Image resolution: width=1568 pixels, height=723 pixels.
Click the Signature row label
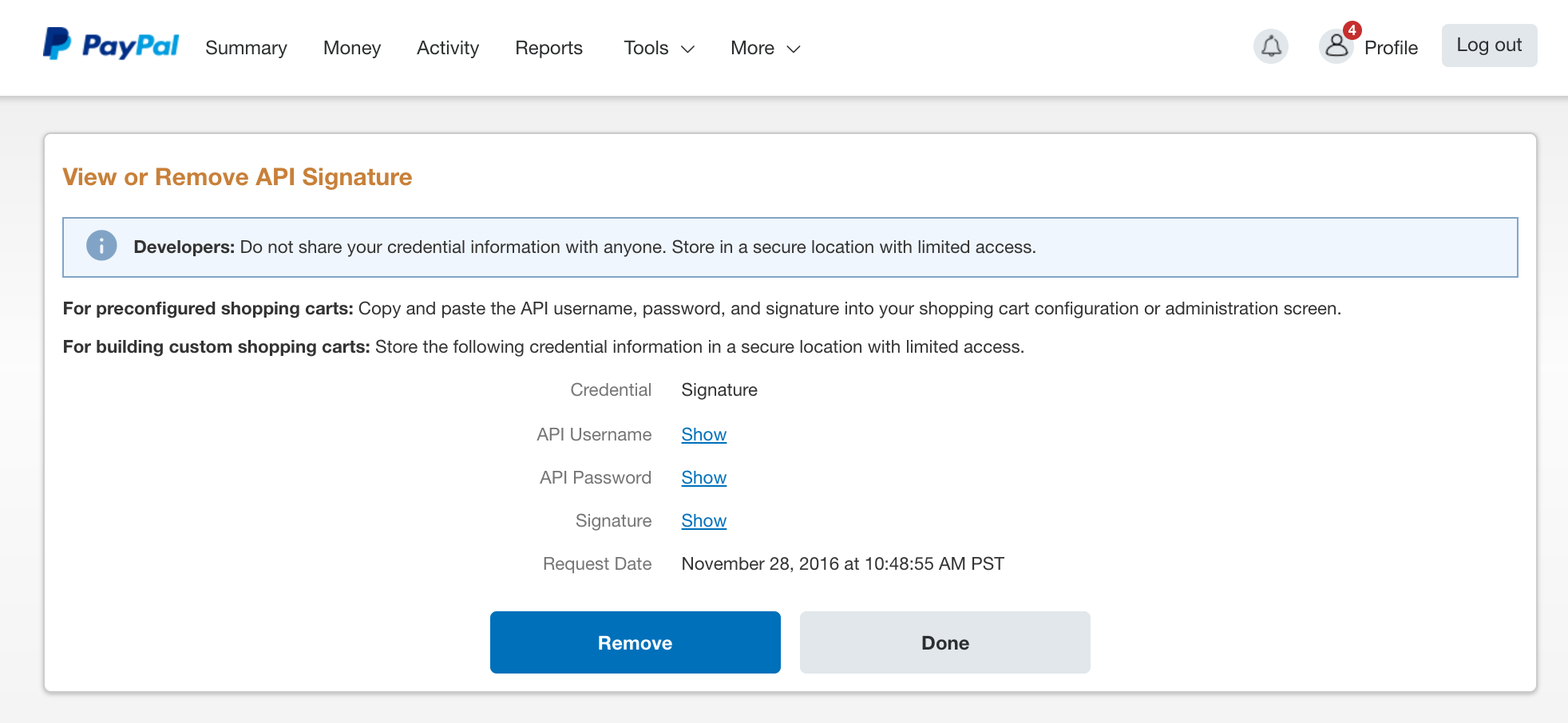pyautogui.click(x=613, y=521)
